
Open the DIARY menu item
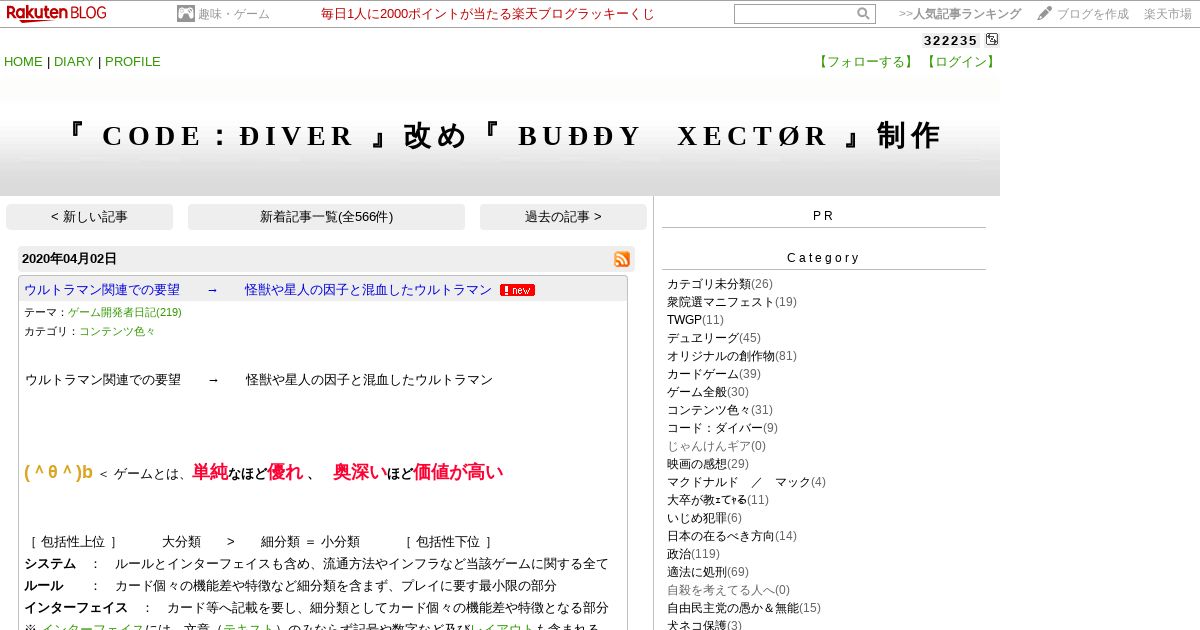(73, 62)
